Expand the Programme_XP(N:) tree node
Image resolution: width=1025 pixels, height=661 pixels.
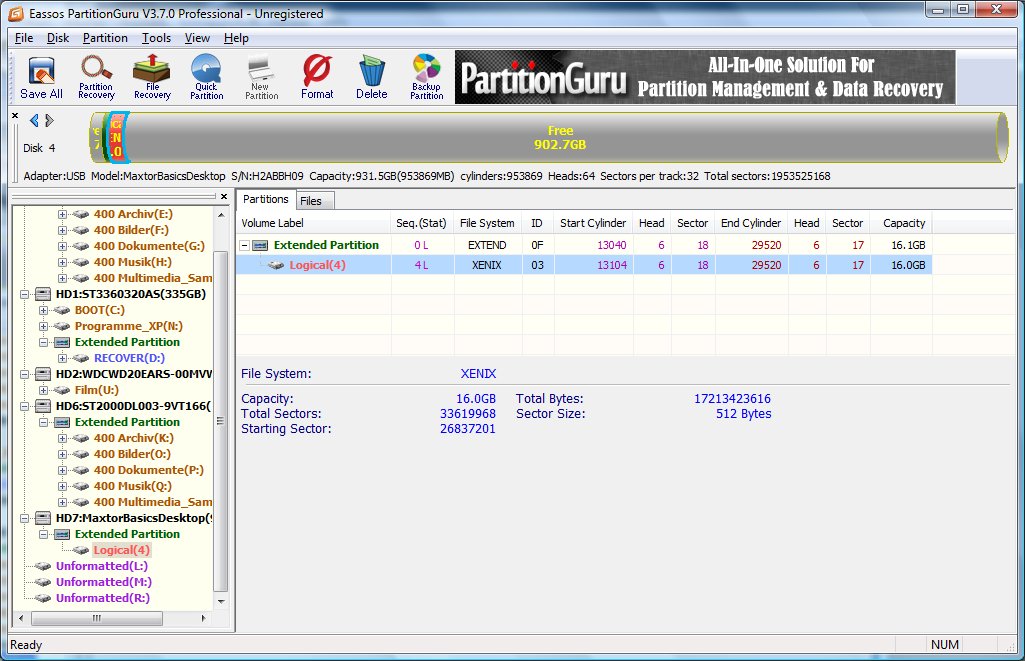pyautogui.click(x=43, y=326)
